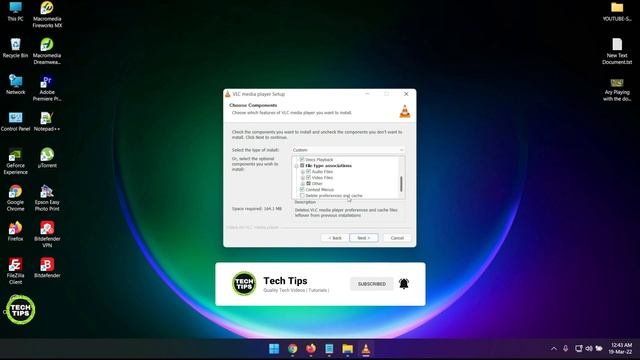Screen dimensions: 640x360
Task: Open Google Chrome desktop shortcut
Action: coord(16,198)
